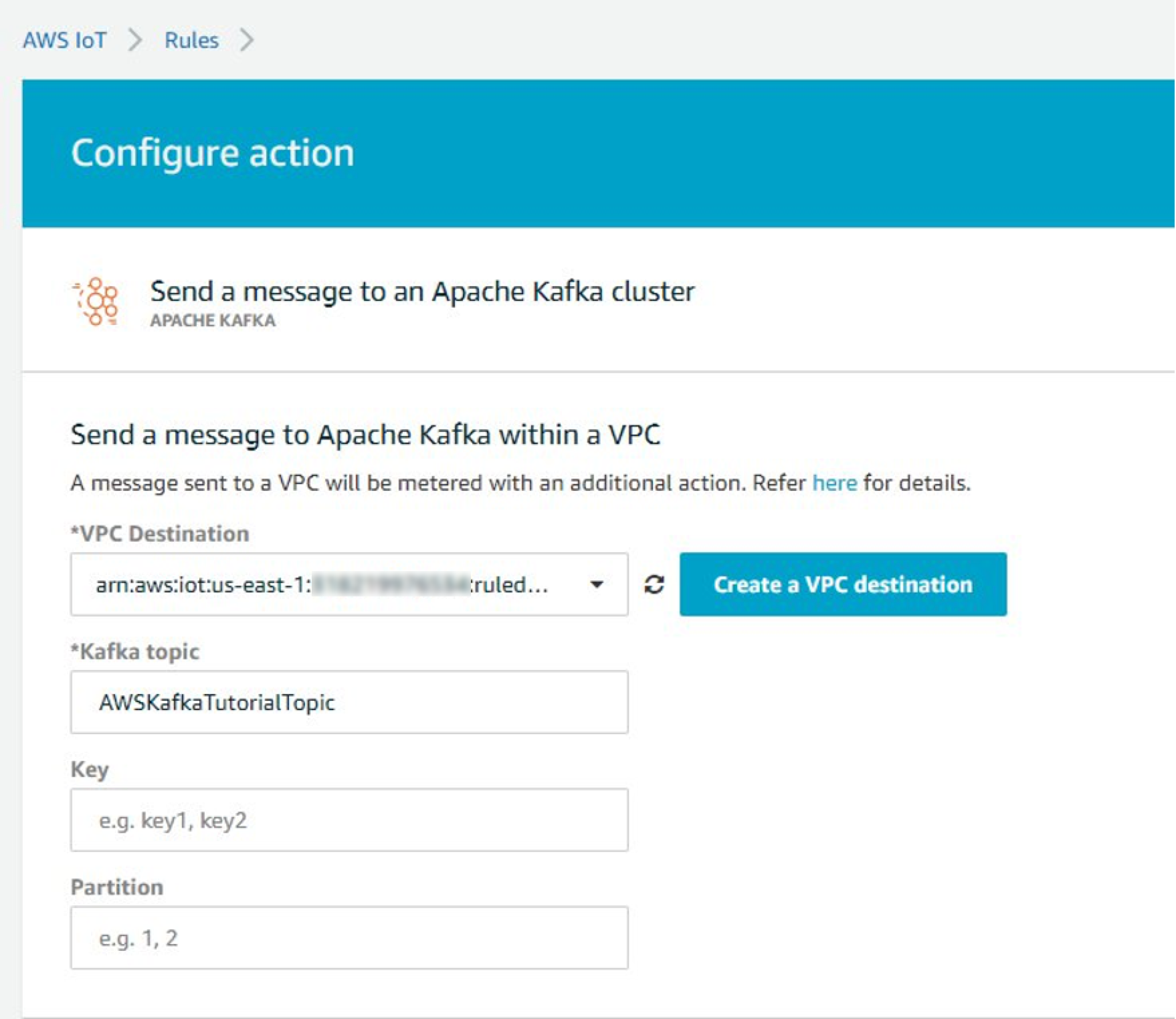This screenshot has width=1176, height=1019.
Task: Navigate to Rules breadcrumb link
Action: pos(191,40)
